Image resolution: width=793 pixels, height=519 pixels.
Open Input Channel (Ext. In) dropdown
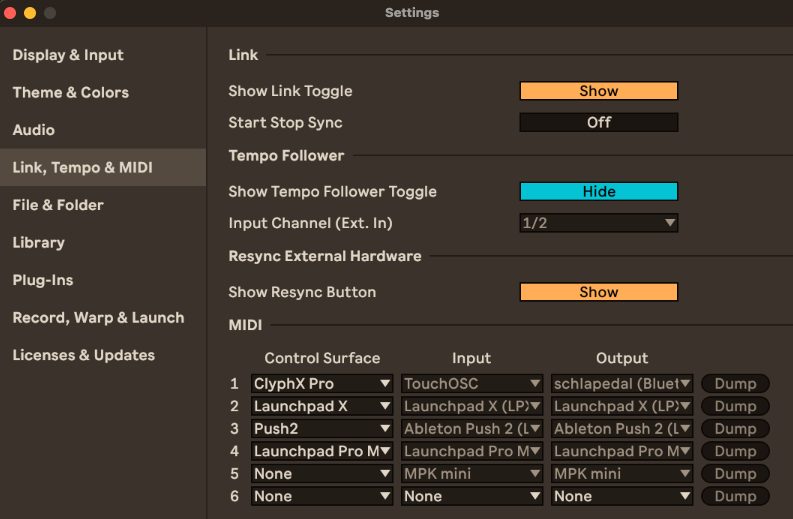pyautogui.click(x=598, y=223)
